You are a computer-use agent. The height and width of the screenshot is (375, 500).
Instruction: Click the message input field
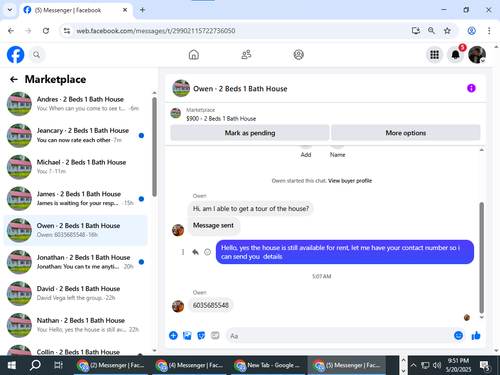[340, 336]
